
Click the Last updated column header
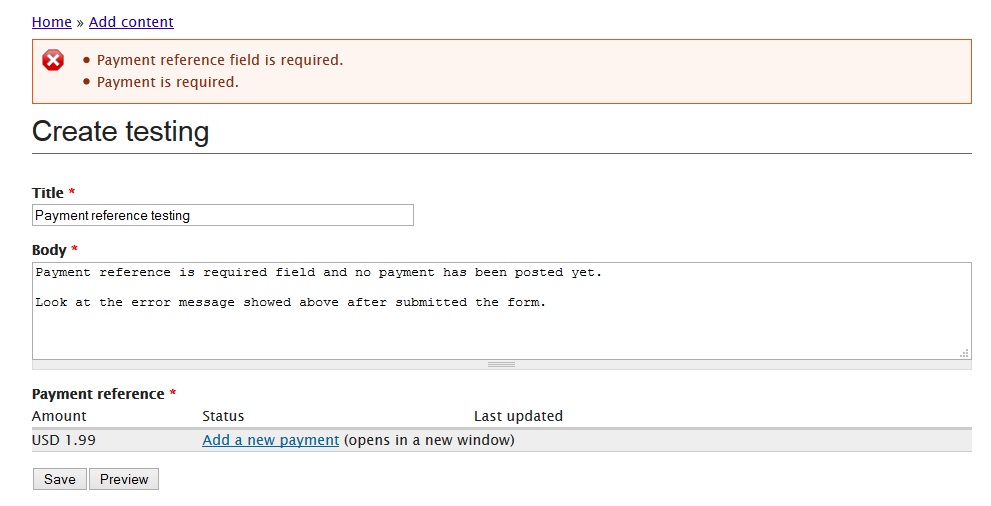coord(518,416)
